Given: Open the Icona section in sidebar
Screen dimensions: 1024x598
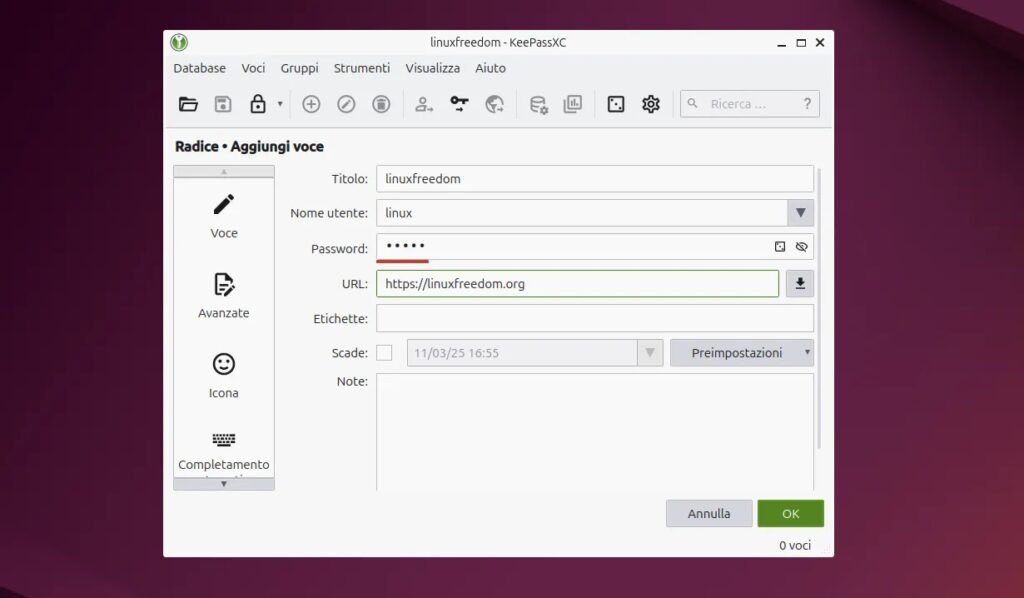Looking at the screenshot, I should 223,376.
